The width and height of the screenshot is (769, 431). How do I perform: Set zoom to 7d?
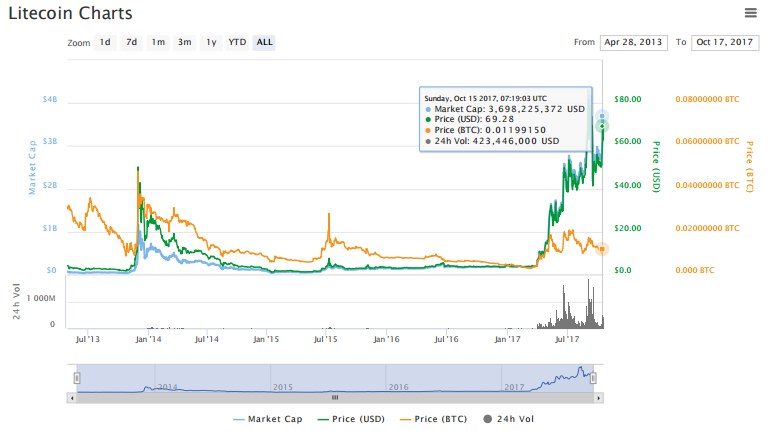131,42
